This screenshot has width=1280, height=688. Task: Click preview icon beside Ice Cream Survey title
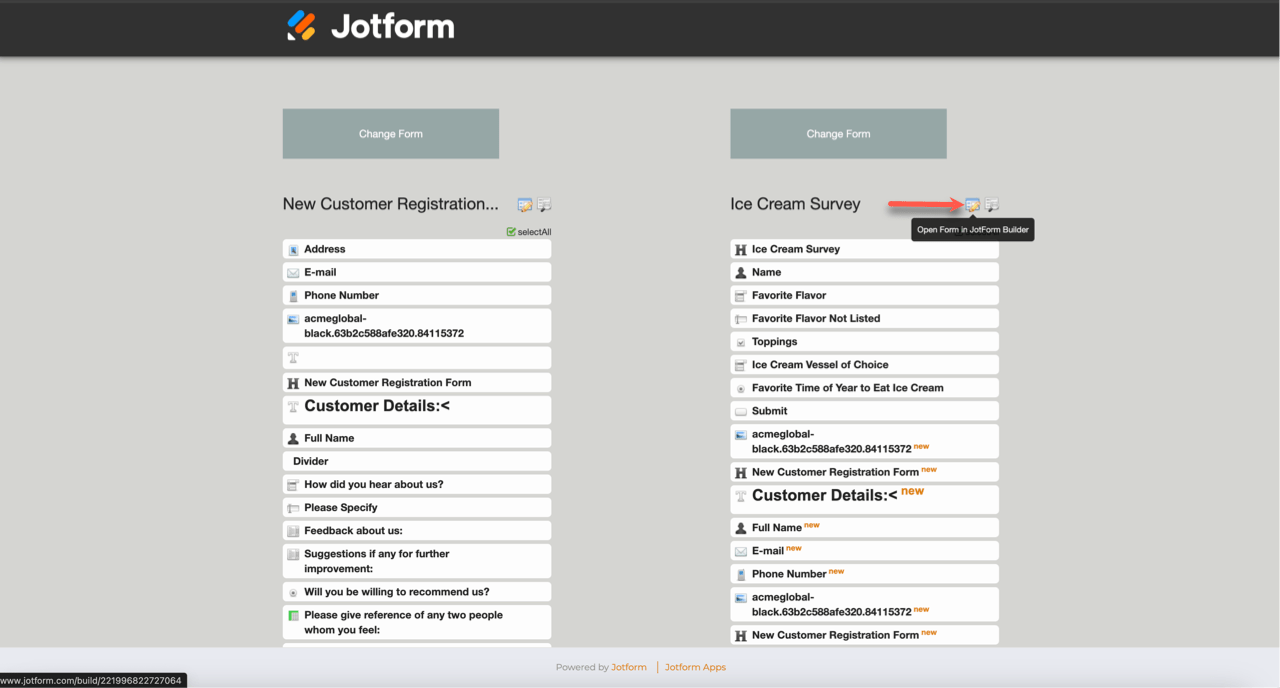pos(992,205)
